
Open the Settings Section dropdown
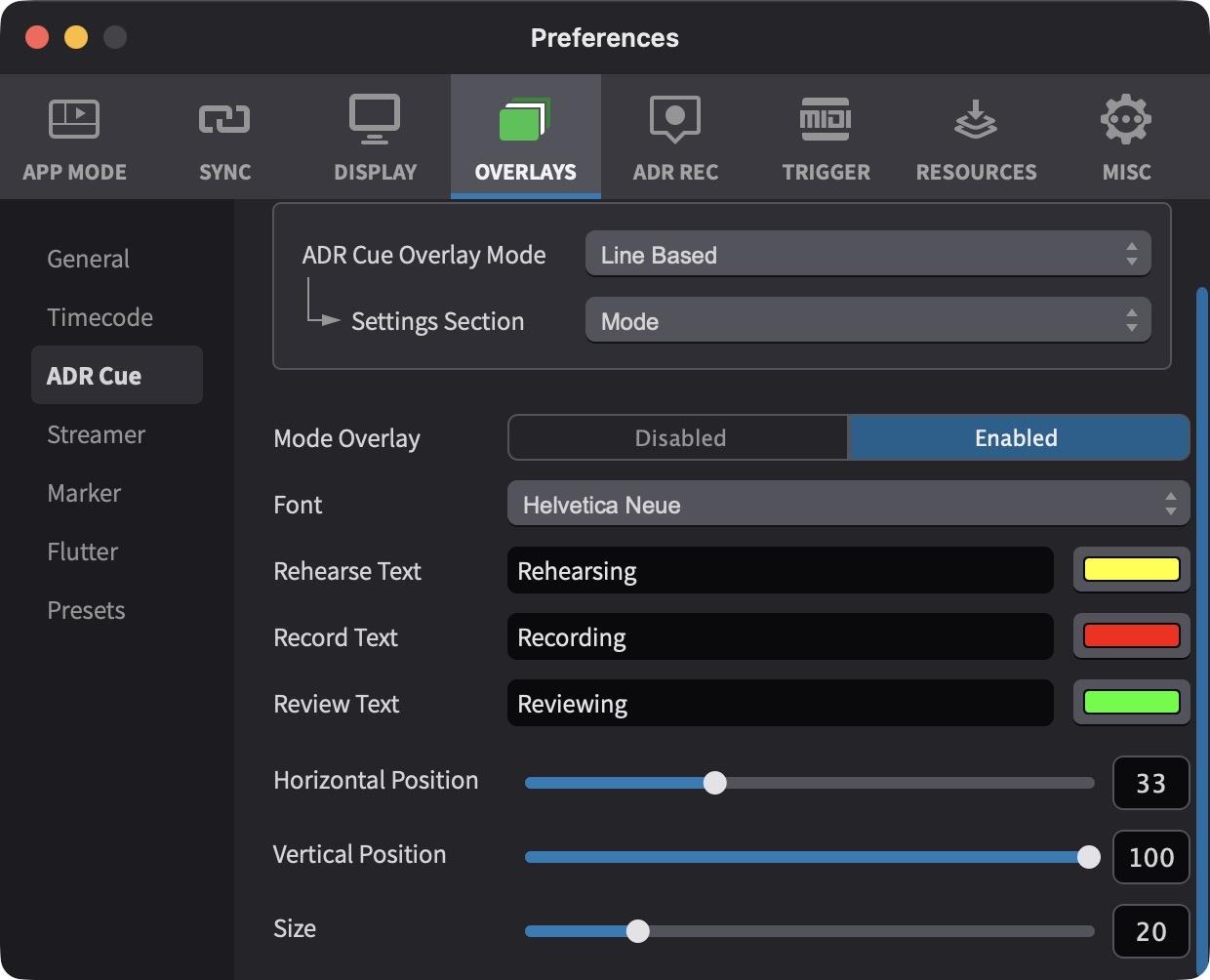pos(868,321)
